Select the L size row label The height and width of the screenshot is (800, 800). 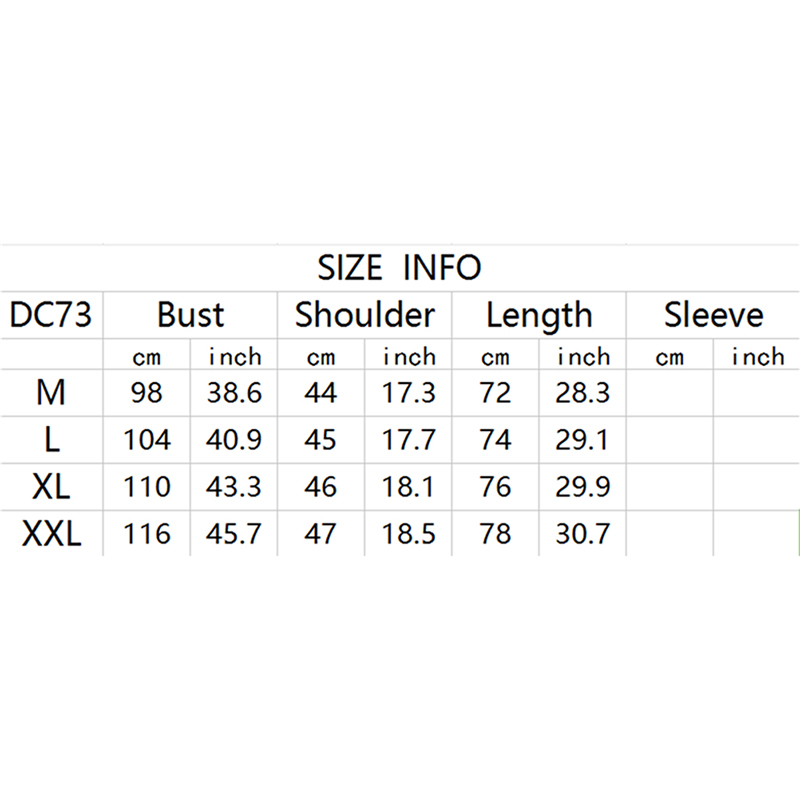(x=50, y=440)
